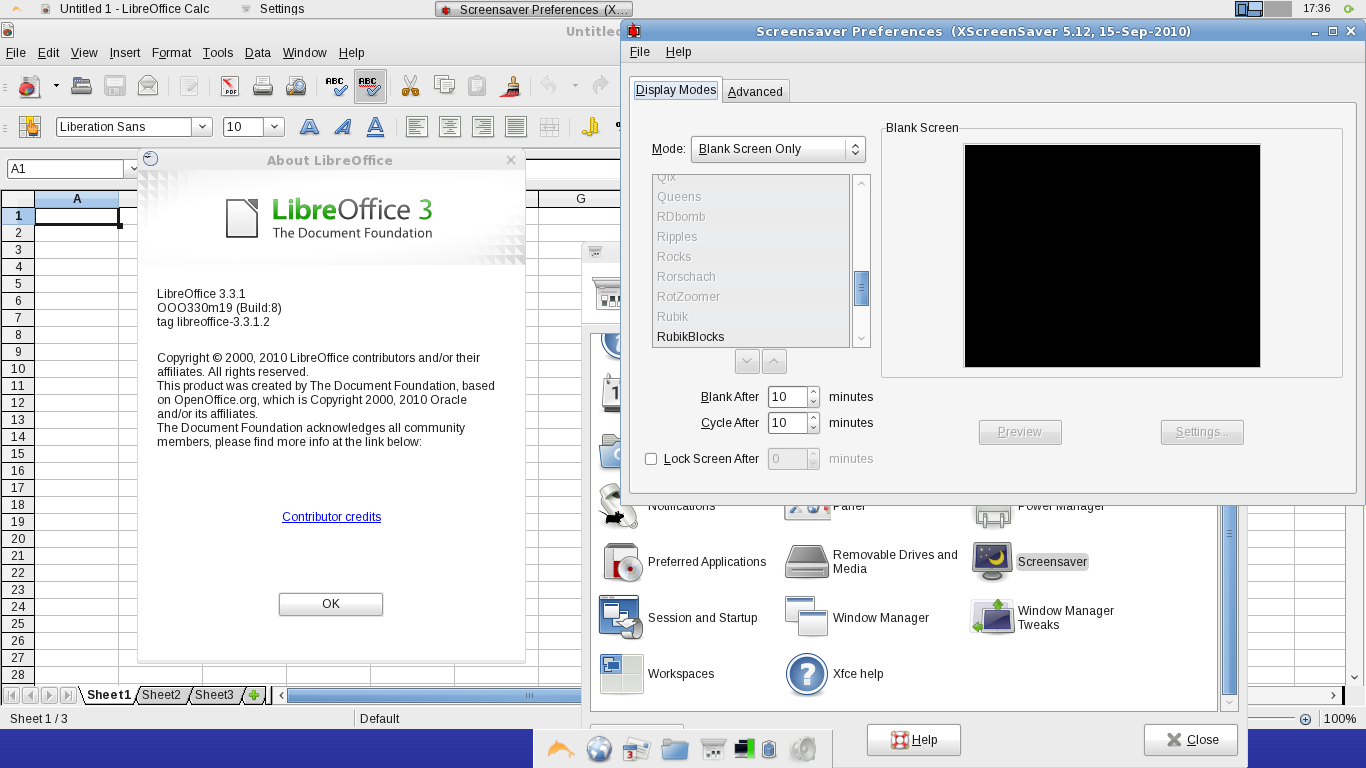The width and height of the screenshot is (1366, 768).
Task: Apply underline formatting in Calc
Action: [x=375, y=127]
